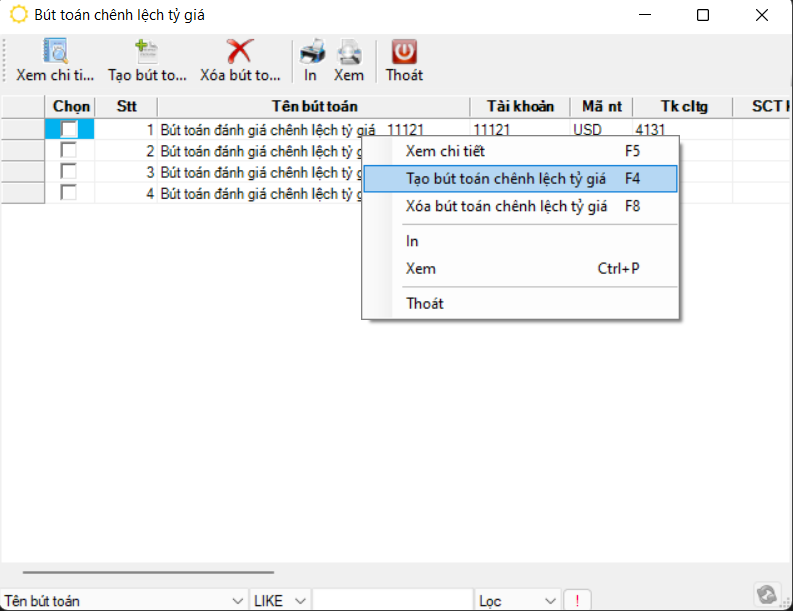The height and width of the screenshot is (611, 793).
Task: Click the Xem print preview icon
Action: [x=348, y=52]
